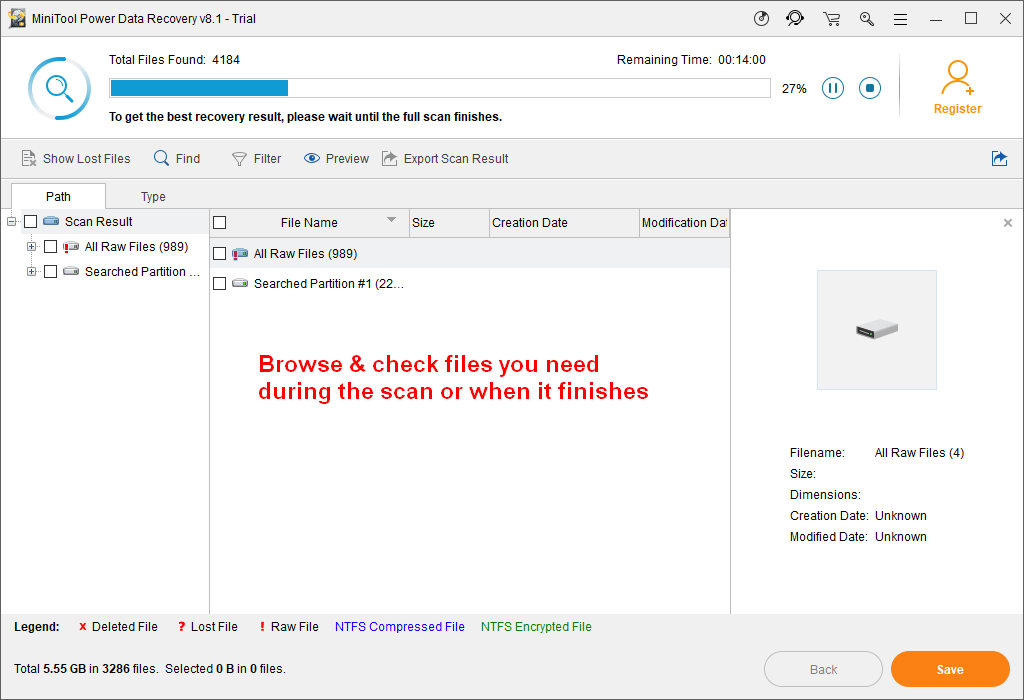Click the Register link text
Viewport: 1024px width, 700px height.
point(957,109)
